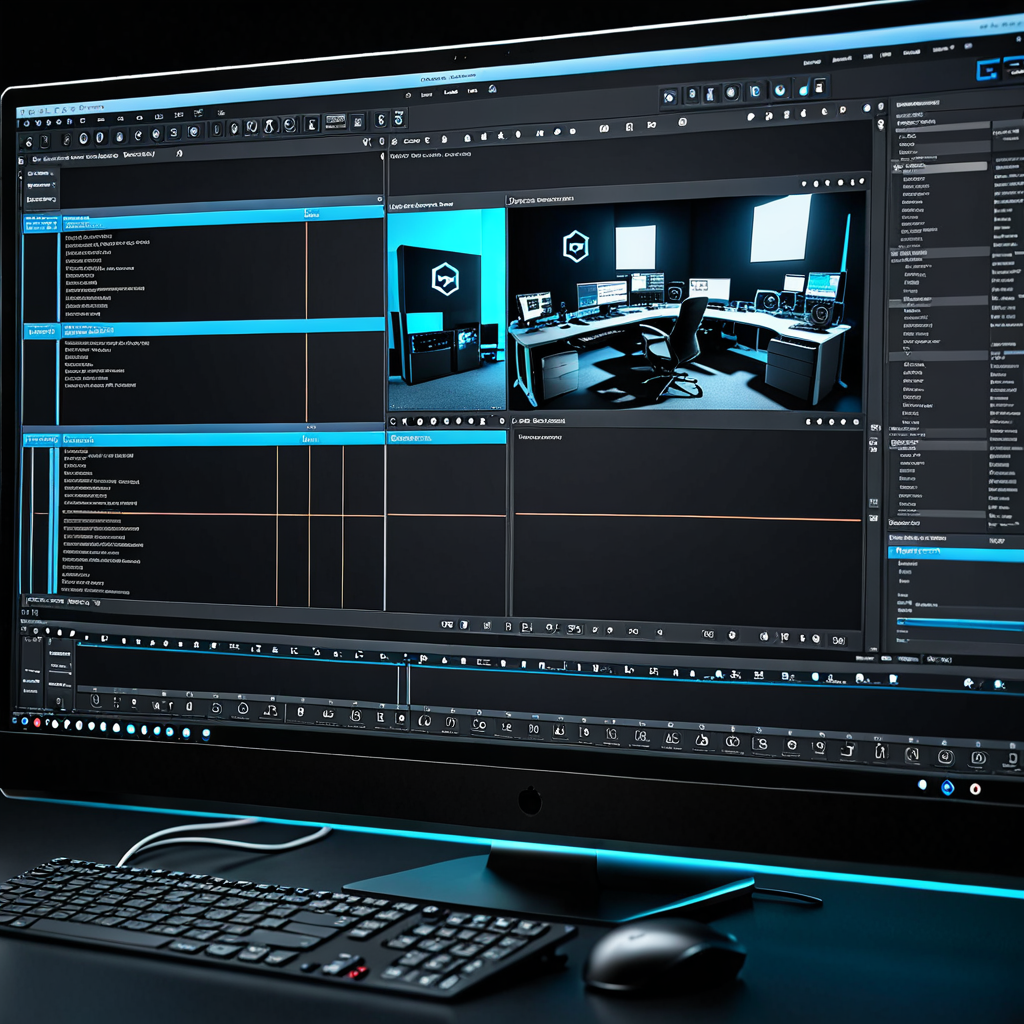
Task: Collapse the topmost blue-header list section on left
Action: (x=42, y=222)
